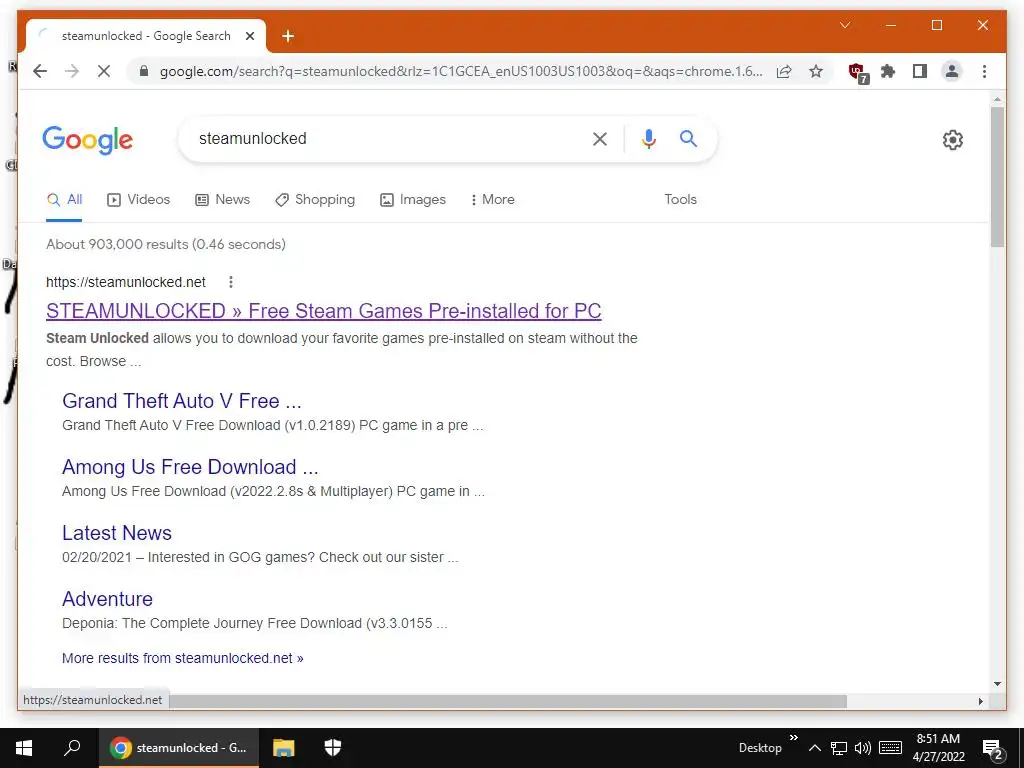Open the Windows Start menu
Screen dimensions: 1024x768
[x=24, y=748]
